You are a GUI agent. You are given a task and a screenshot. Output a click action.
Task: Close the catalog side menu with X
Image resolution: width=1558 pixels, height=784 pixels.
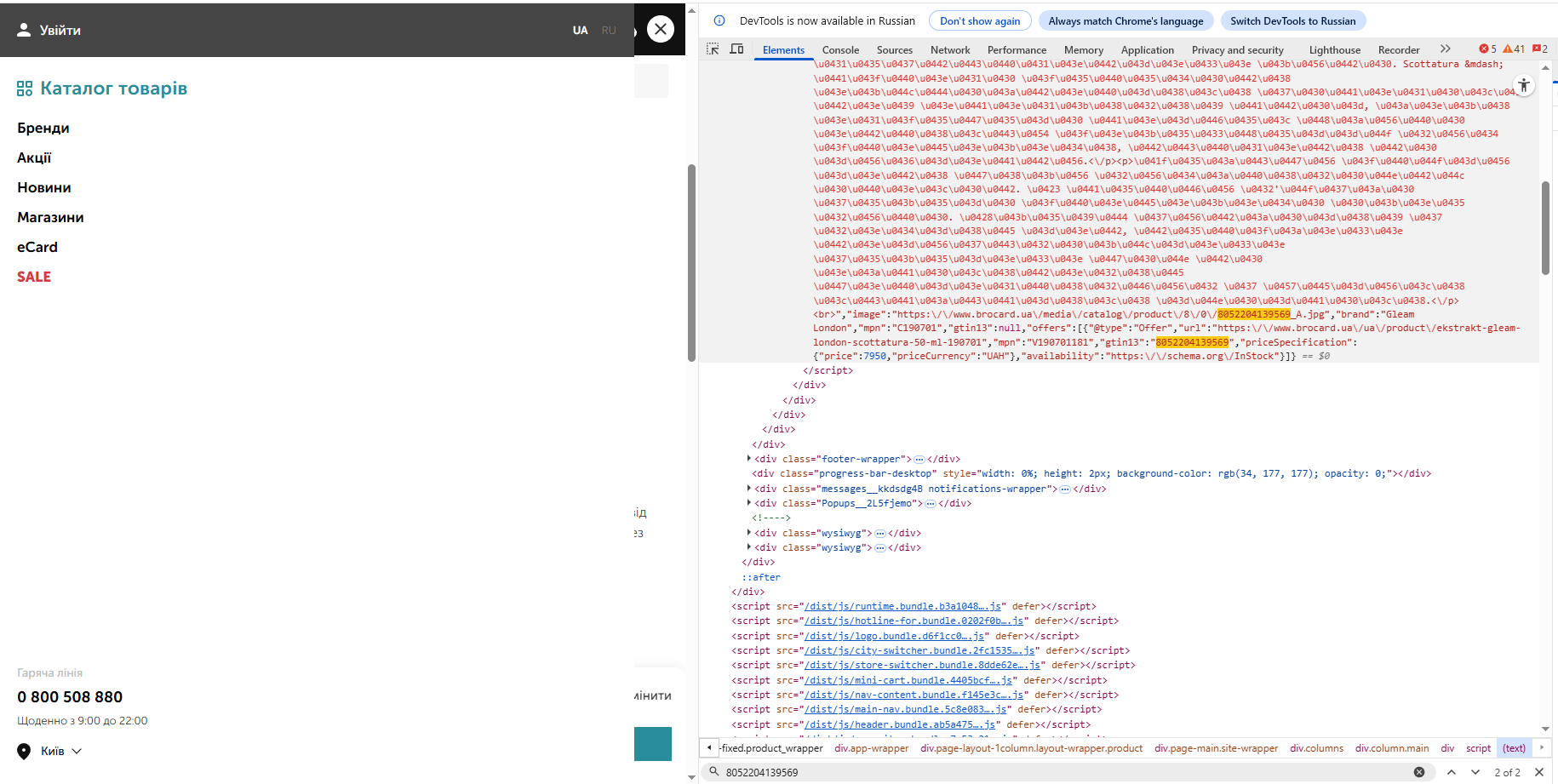[x=661, y=29]
